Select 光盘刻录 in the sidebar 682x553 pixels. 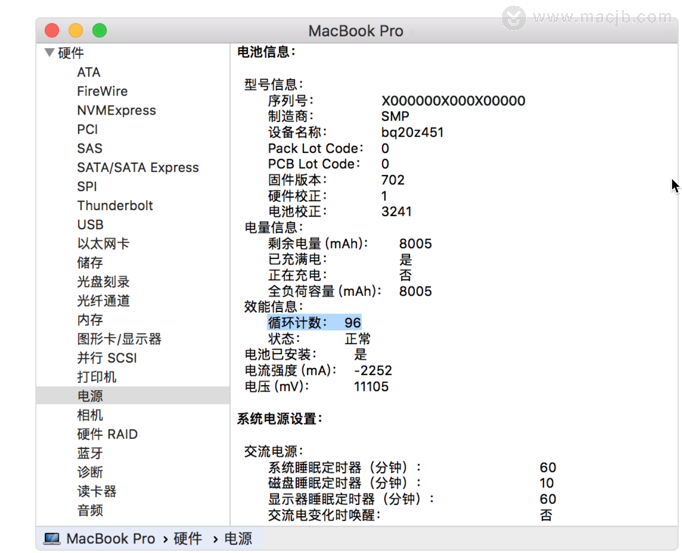103,282
